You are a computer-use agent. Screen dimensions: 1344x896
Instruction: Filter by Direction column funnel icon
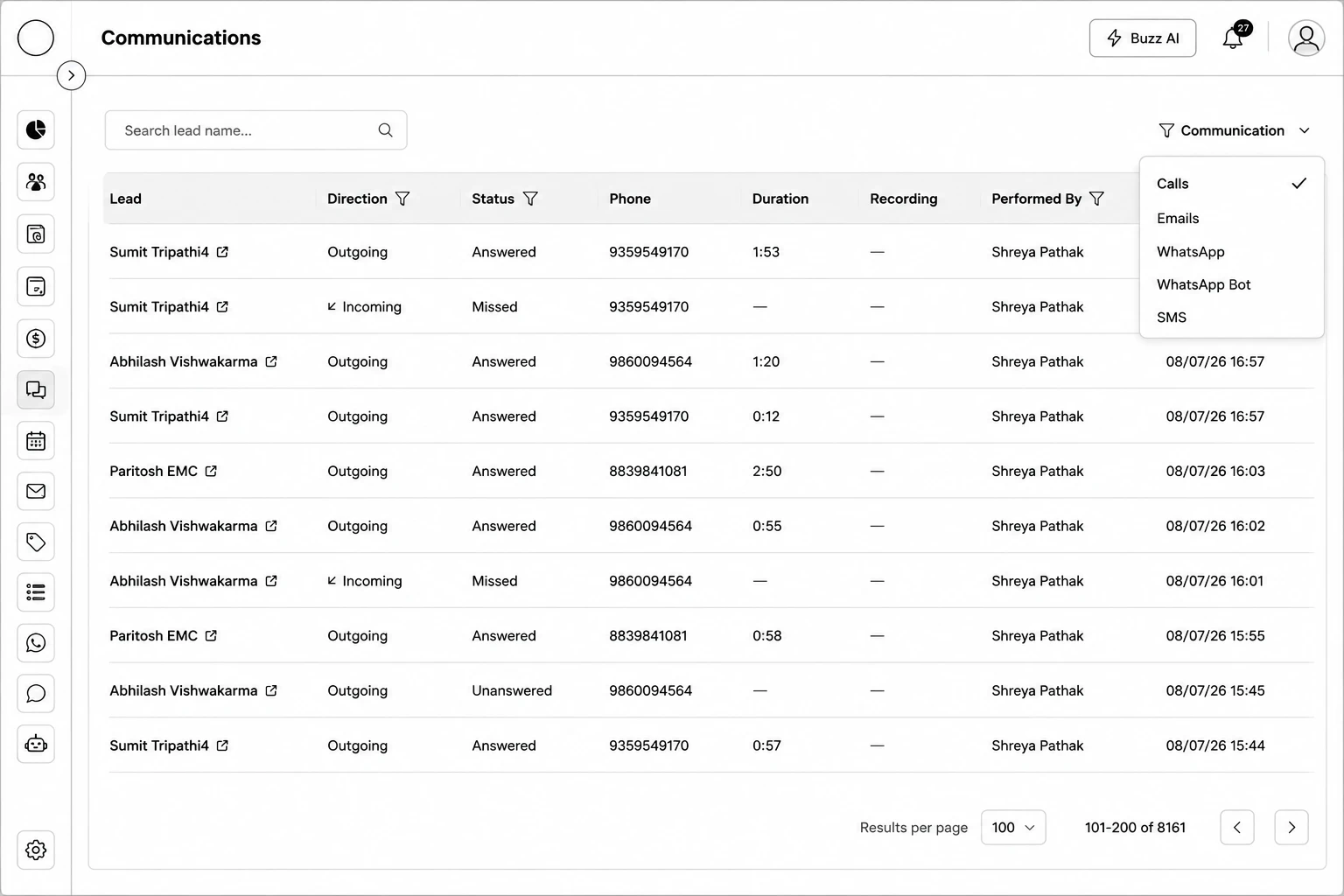402,199
